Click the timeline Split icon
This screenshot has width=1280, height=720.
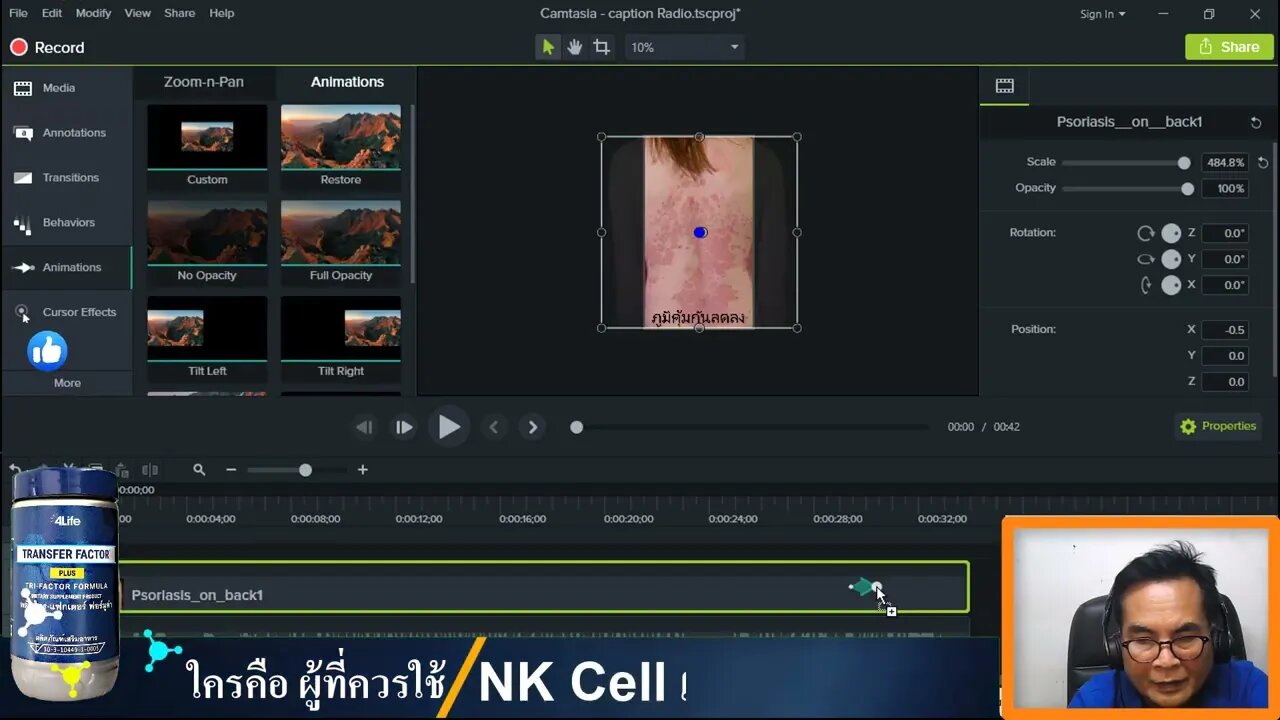pyautogui.click(x=150, y=470)
